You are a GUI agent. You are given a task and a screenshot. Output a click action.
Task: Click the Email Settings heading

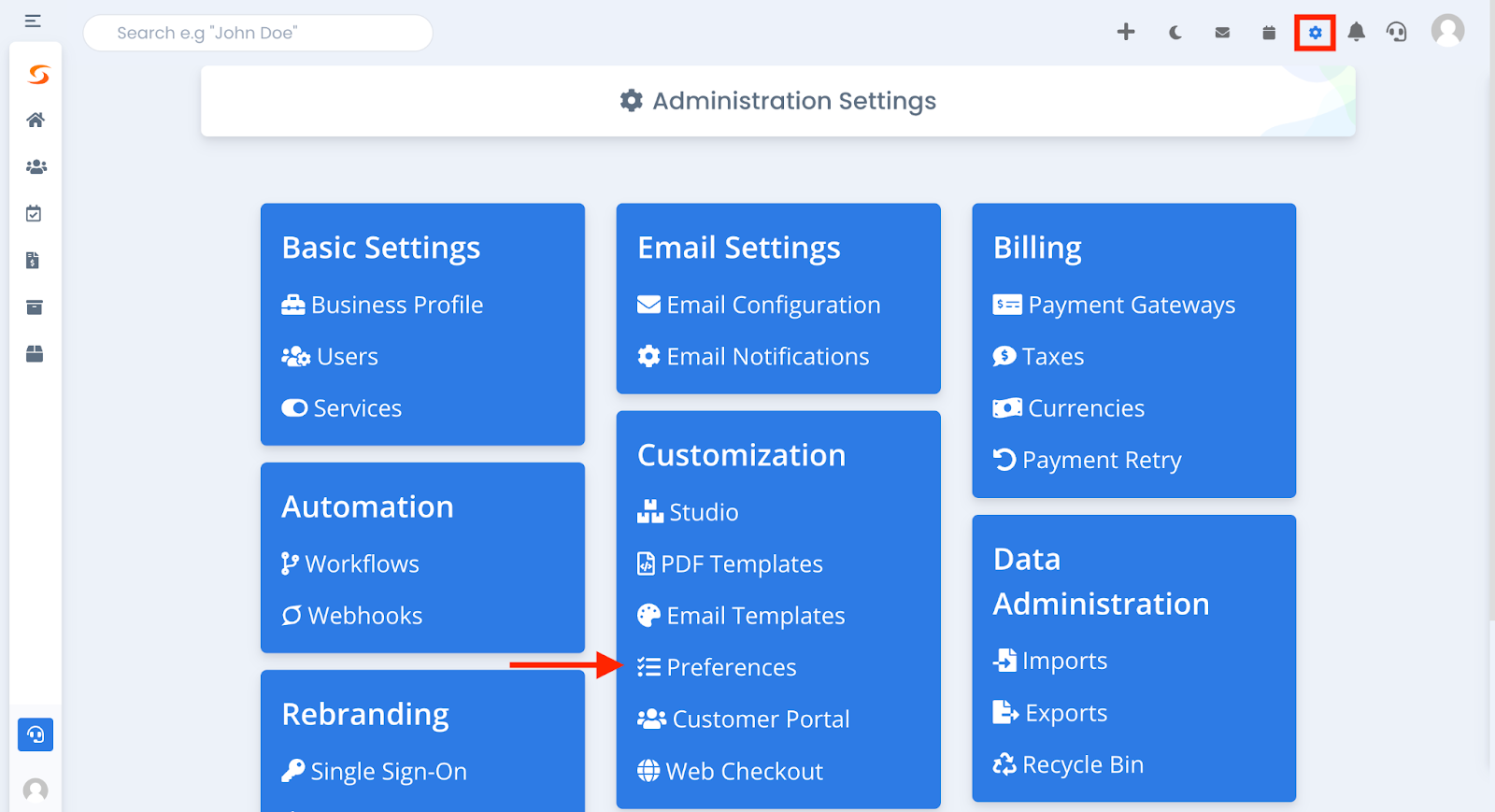click(x=739, y=248)
